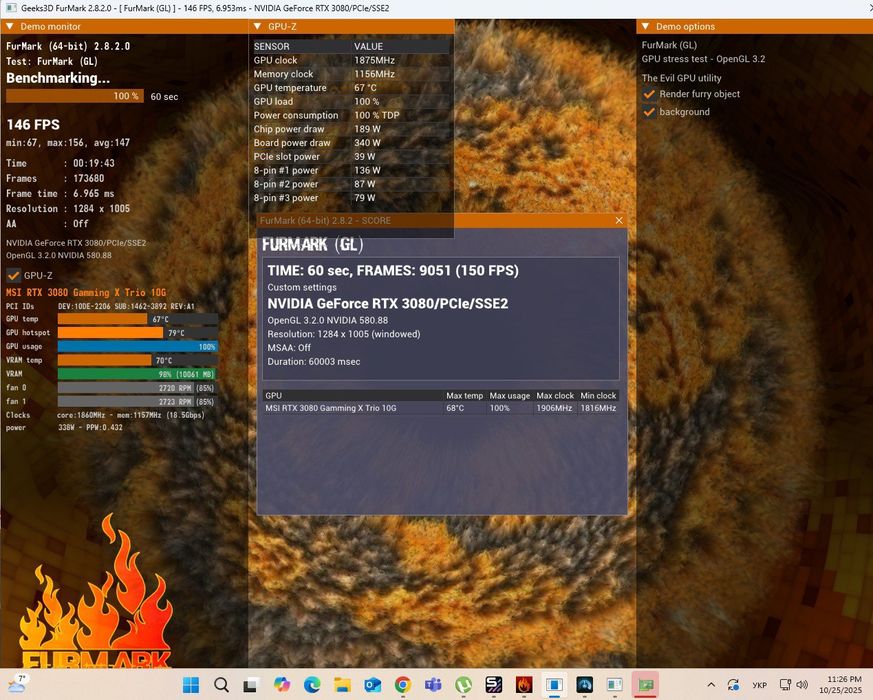Screen dimensions: 873x700
Task: Open uTorrent from the taskbar
Action: (x=463, y=684)
